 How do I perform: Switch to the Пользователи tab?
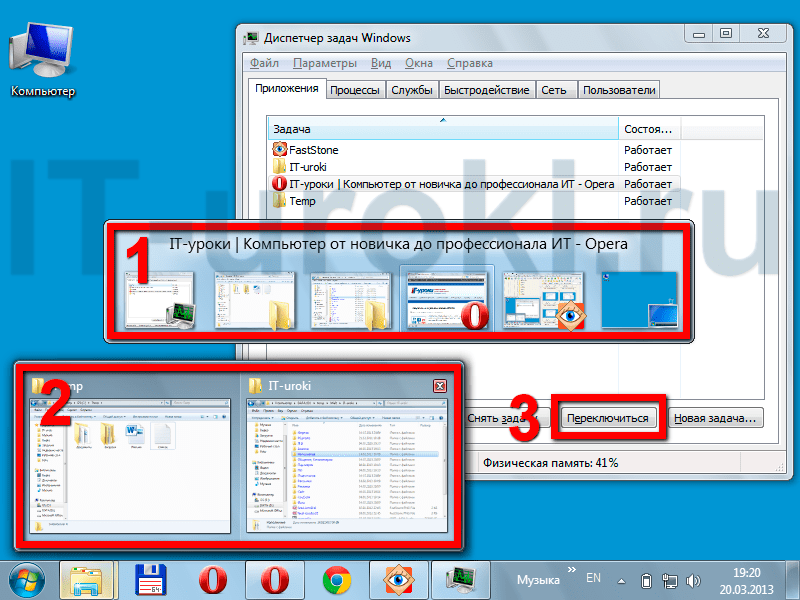pos(619,90)
